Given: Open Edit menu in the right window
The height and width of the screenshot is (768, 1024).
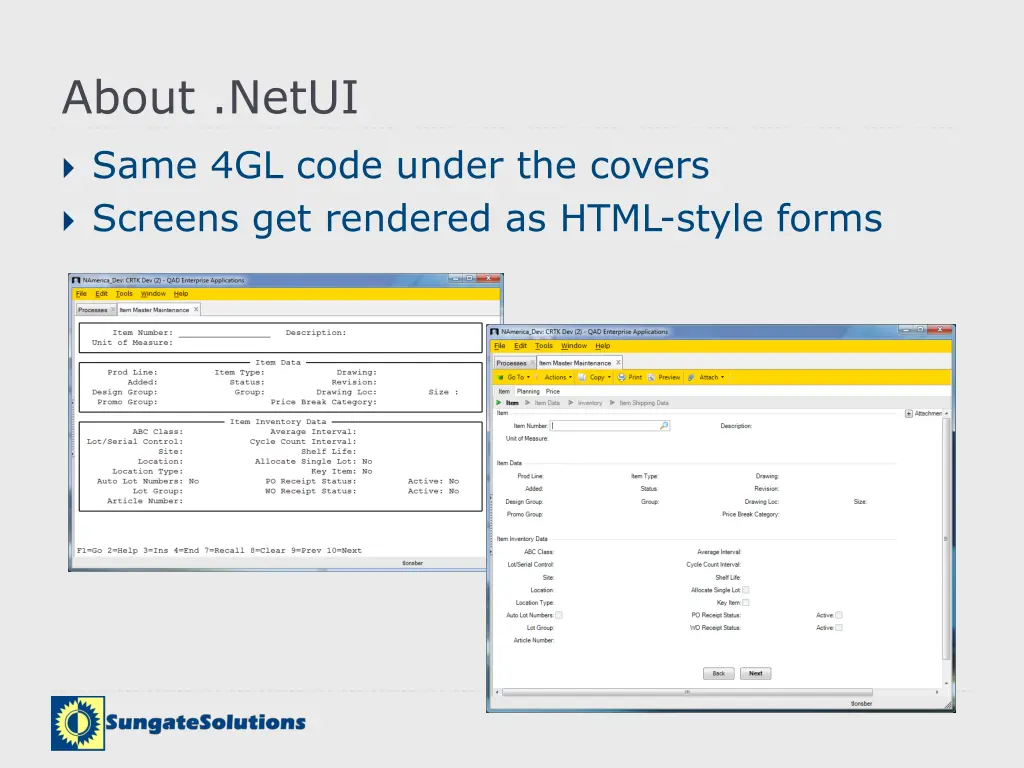Looking at the screenshot, I should coord(520,346).
